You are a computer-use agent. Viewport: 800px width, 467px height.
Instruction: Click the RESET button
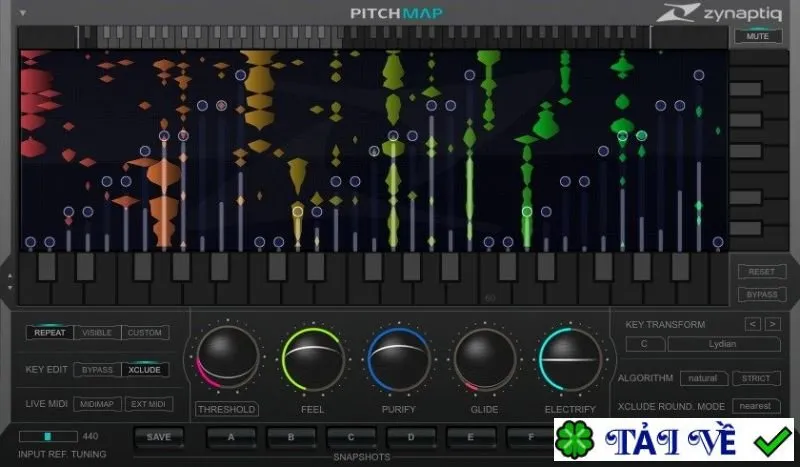click(x=761, y=272)
